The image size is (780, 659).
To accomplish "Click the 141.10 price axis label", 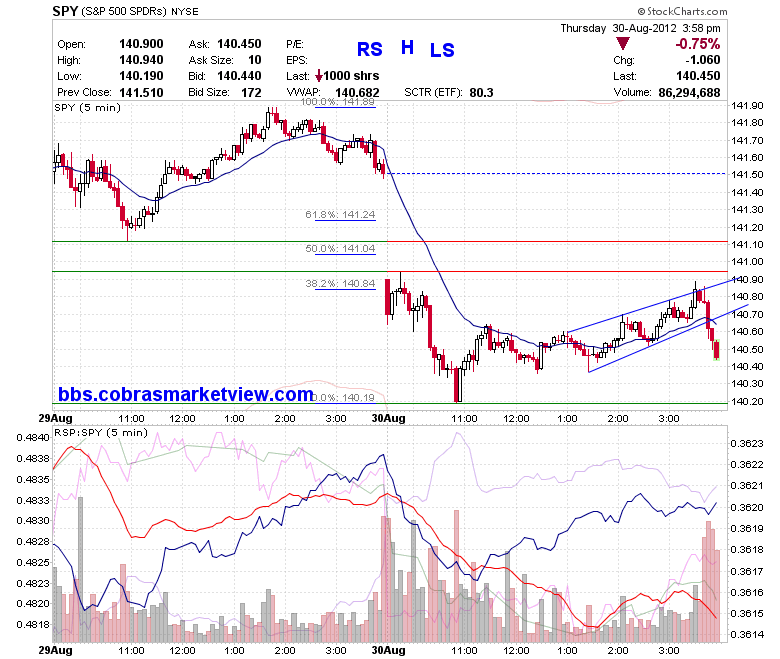I will 747,244.
